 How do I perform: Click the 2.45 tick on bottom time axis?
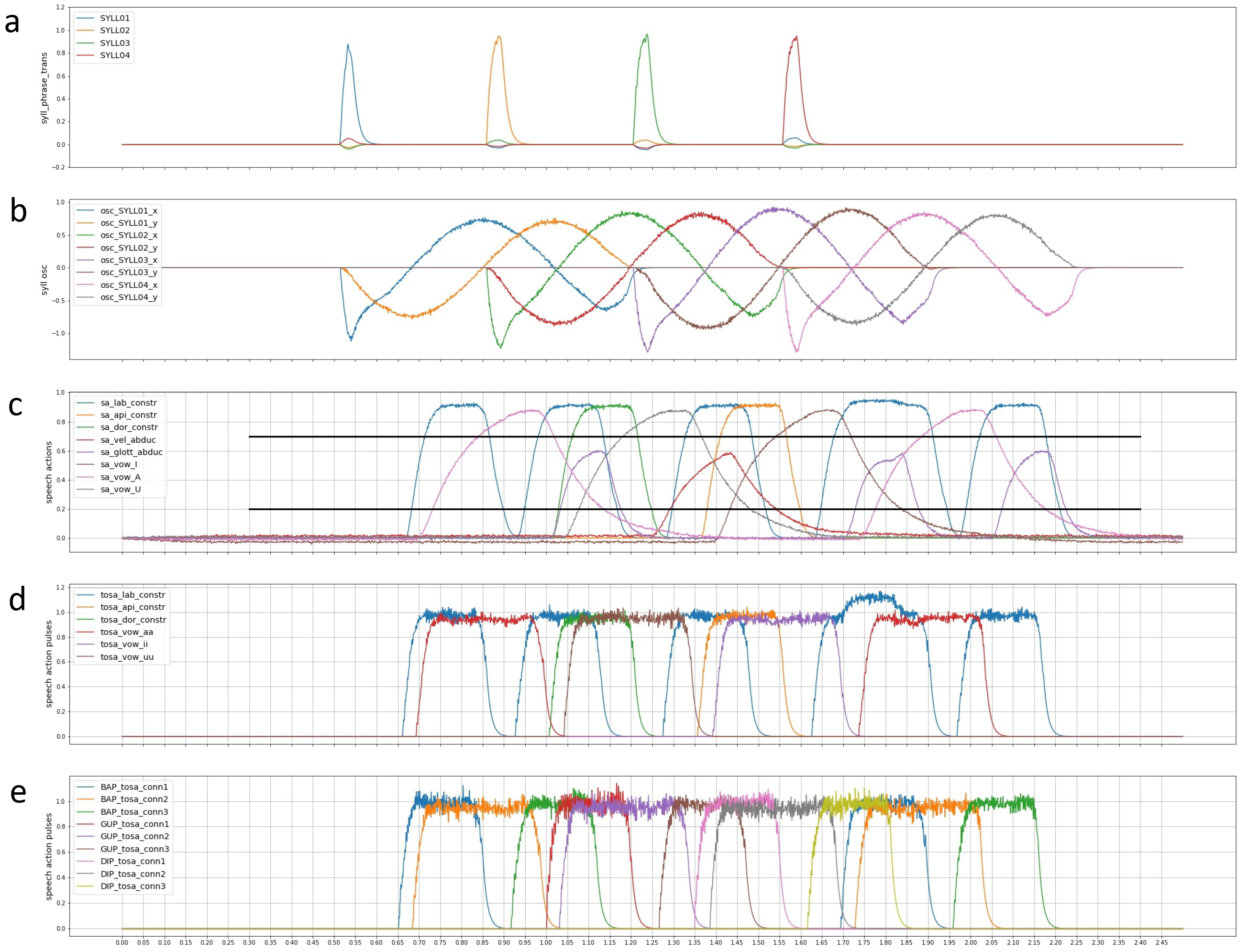[x=1161, y=942]
